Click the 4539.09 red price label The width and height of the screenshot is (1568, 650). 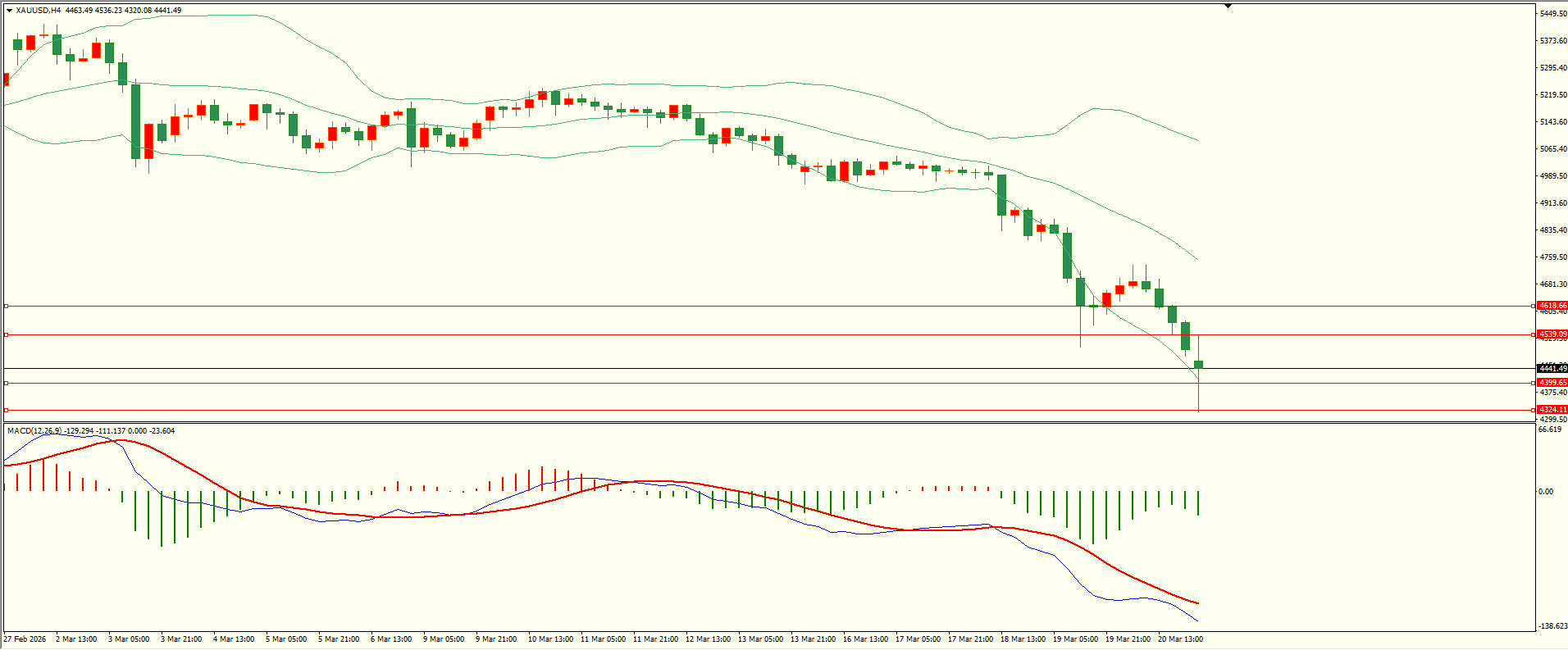(x=1552, y=334)
